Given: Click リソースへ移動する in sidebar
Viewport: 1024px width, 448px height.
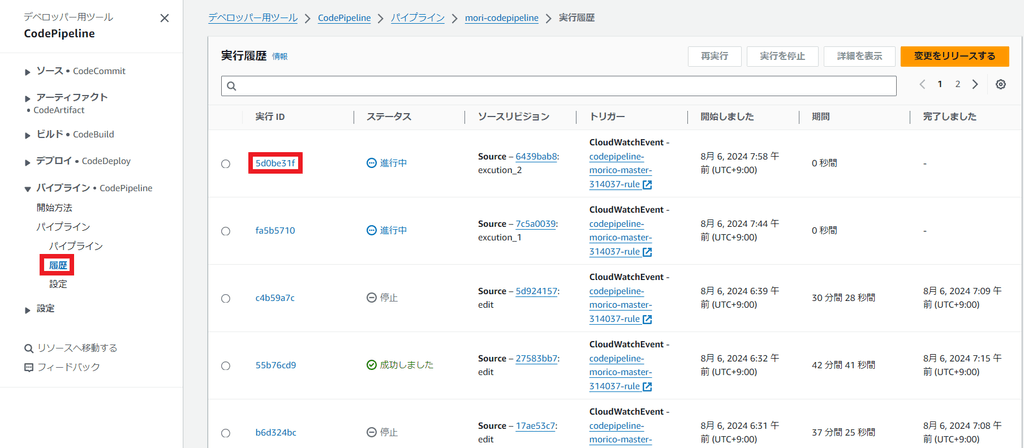Looking at the screenshot, I should 77,348.
